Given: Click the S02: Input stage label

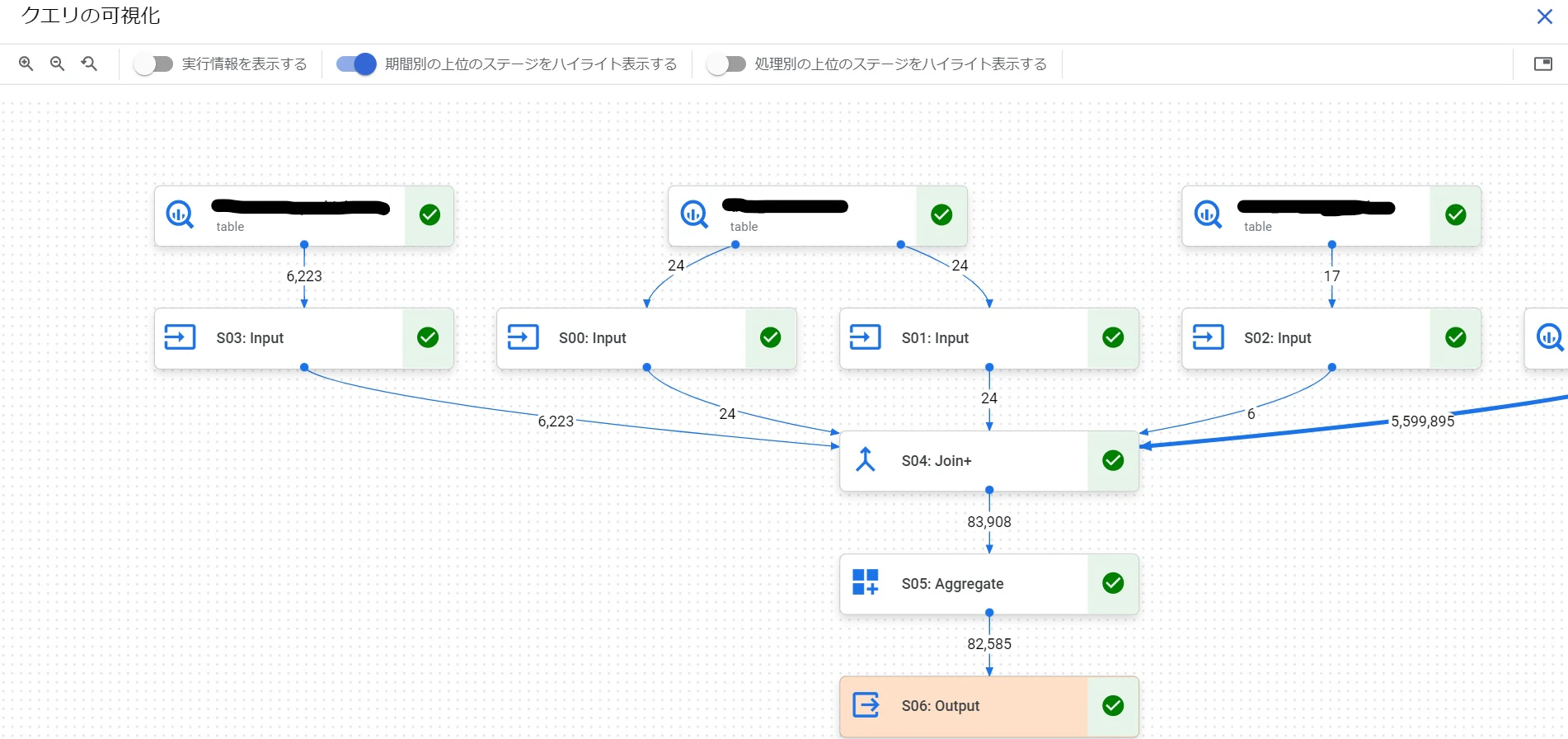Looking at the screenshot, I should [x=1277, y=338].
